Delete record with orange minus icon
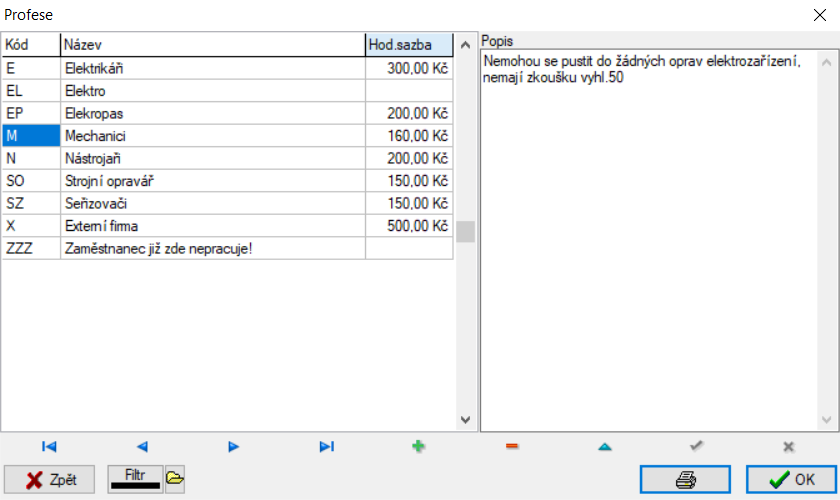 pos(512,446)
